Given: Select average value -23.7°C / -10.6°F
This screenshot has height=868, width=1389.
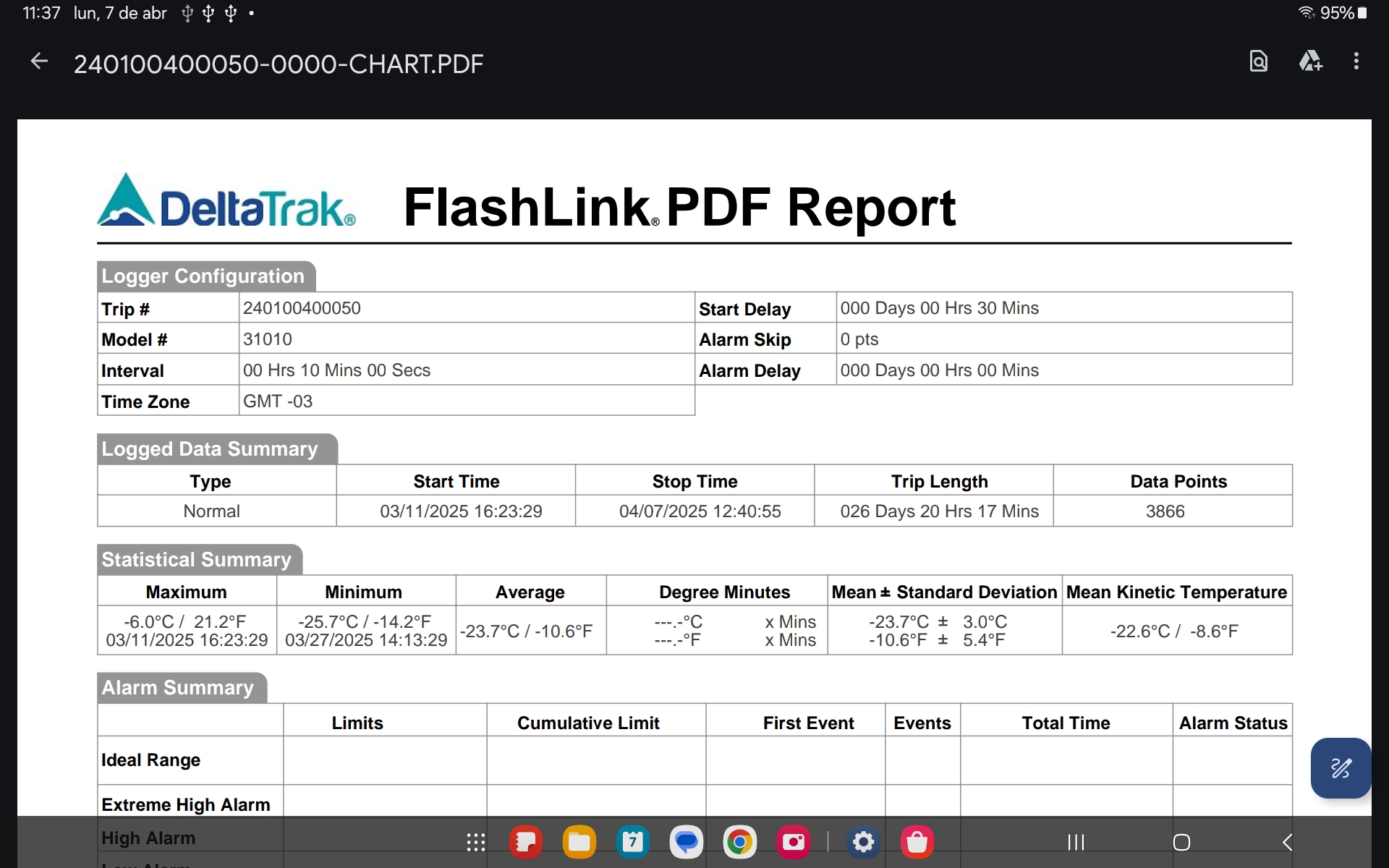Looking at the screenshot, I should (526, 631).
